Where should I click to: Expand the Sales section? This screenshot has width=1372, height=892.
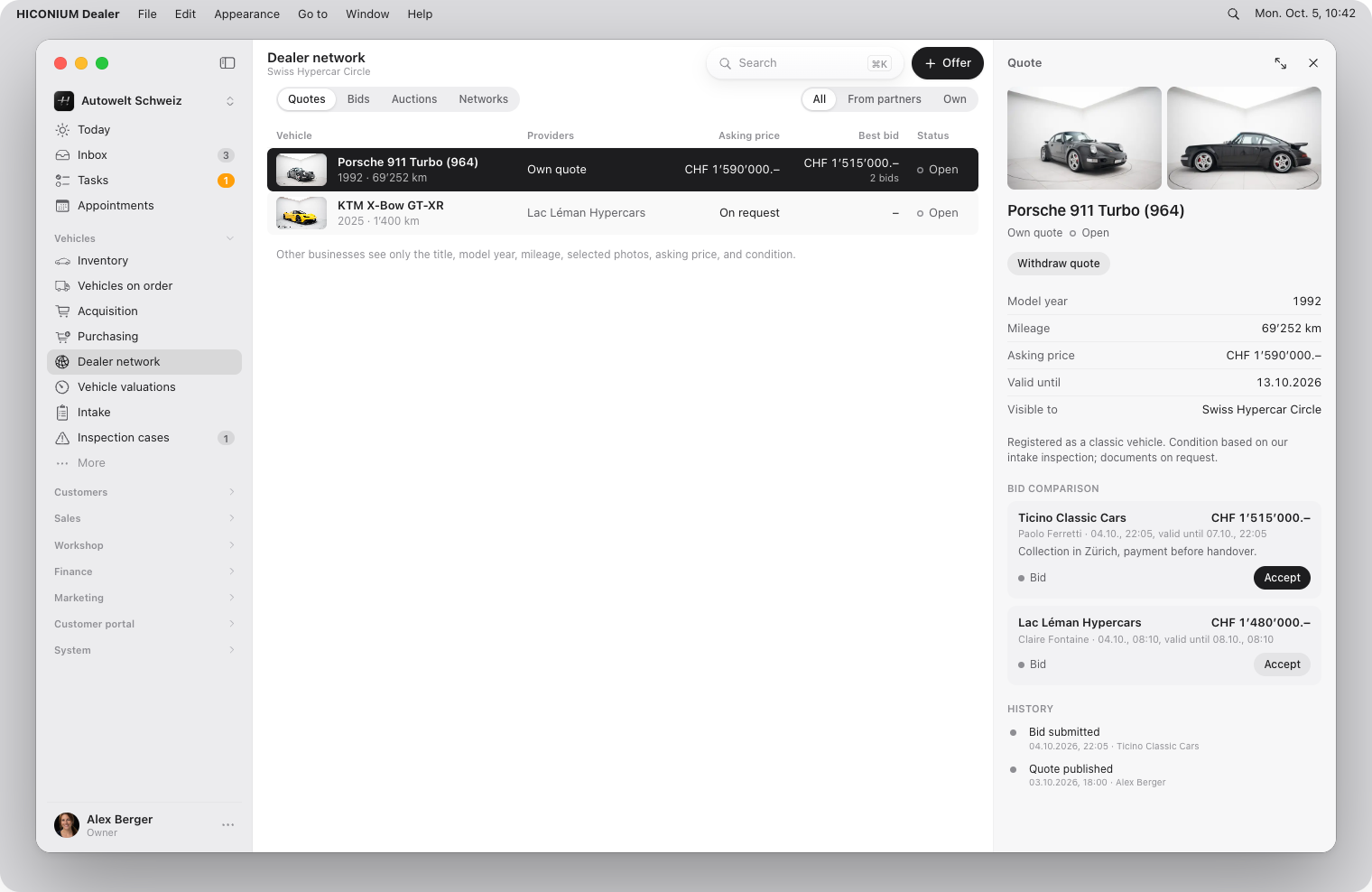[x=144, y=518]
